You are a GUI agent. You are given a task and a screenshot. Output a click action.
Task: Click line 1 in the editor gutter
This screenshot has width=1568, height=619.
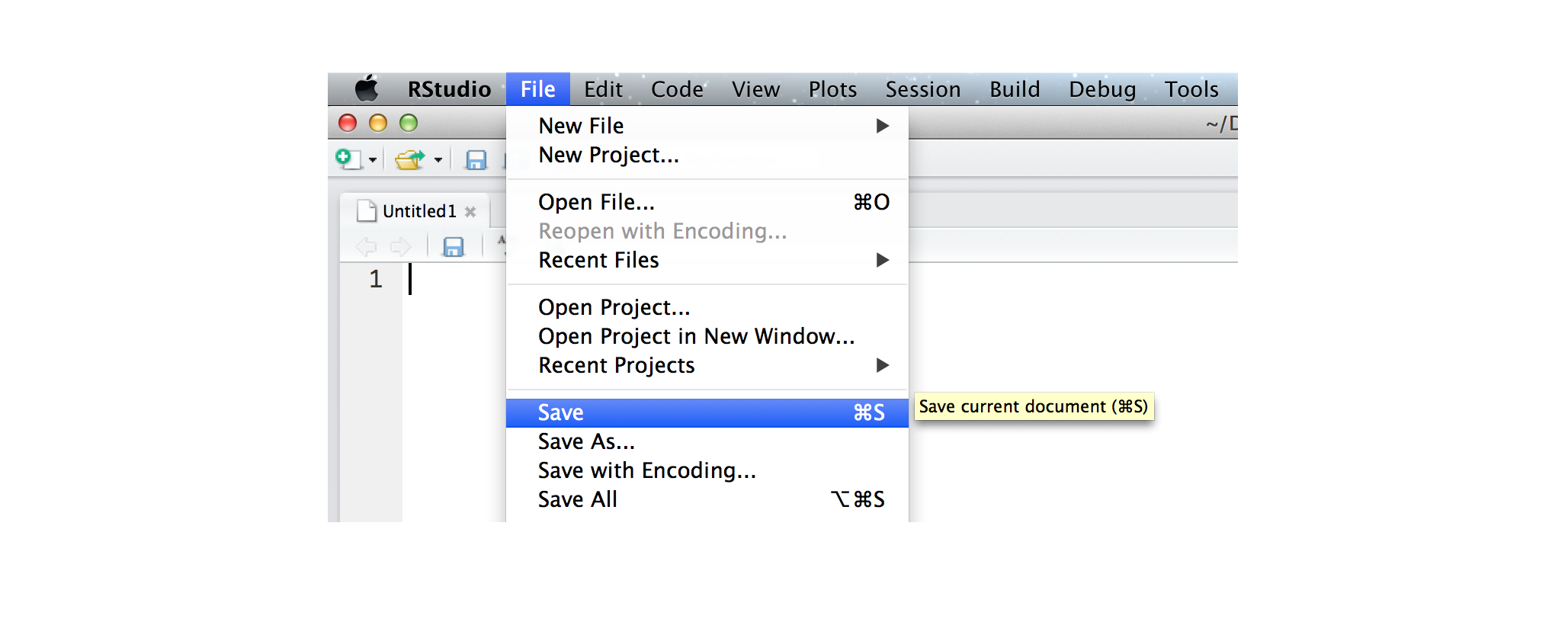pyautogui.click(x=375, y=279)
